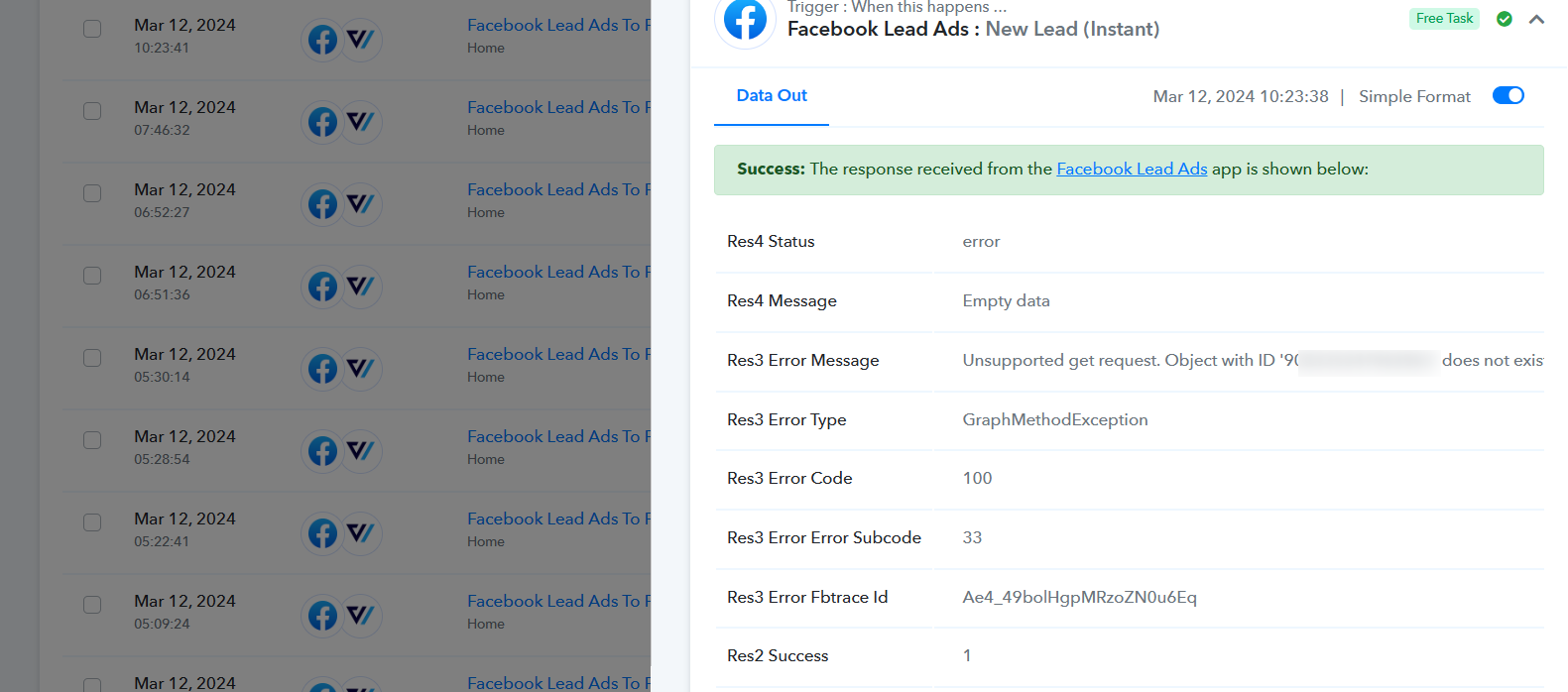
Task: Click Facebook icon in the 05:30:14 row
Action: tap(322, 369)
